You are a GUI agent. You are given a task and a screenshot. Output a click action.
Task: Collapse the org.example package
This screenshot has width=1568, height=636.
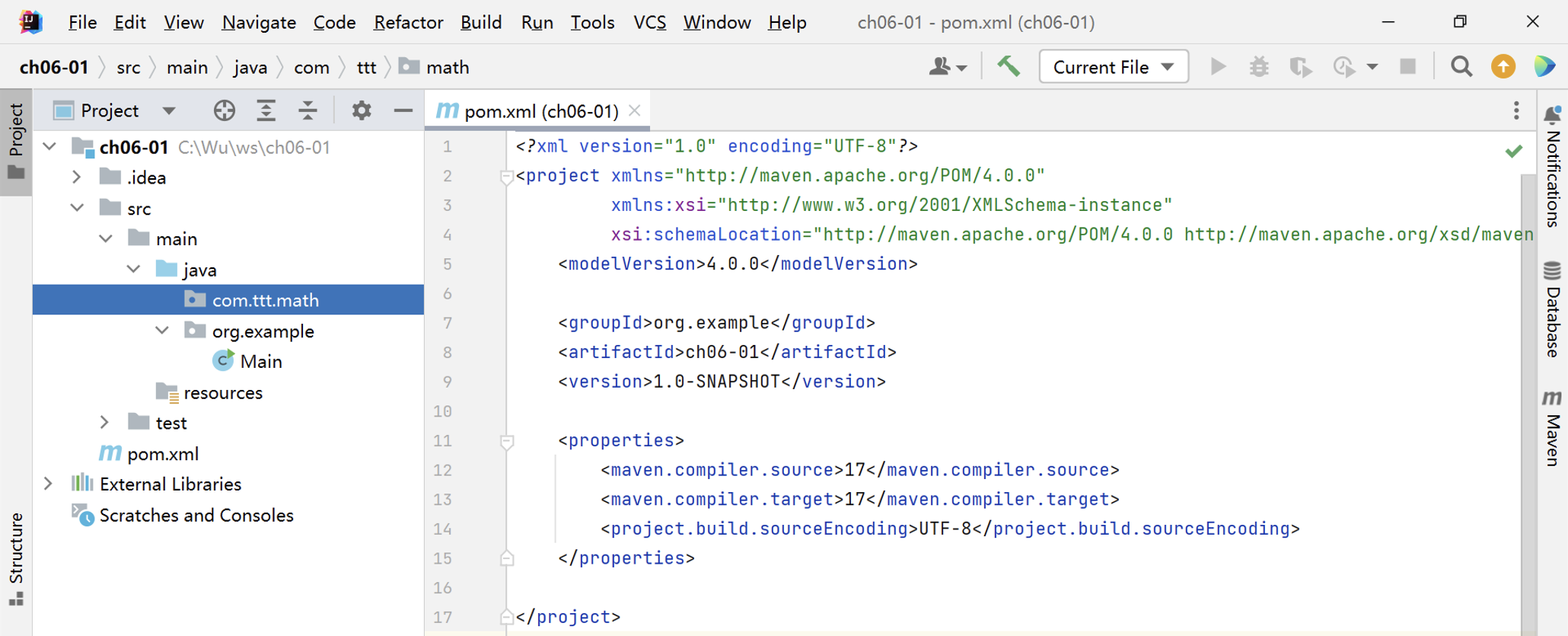point(162,331)
